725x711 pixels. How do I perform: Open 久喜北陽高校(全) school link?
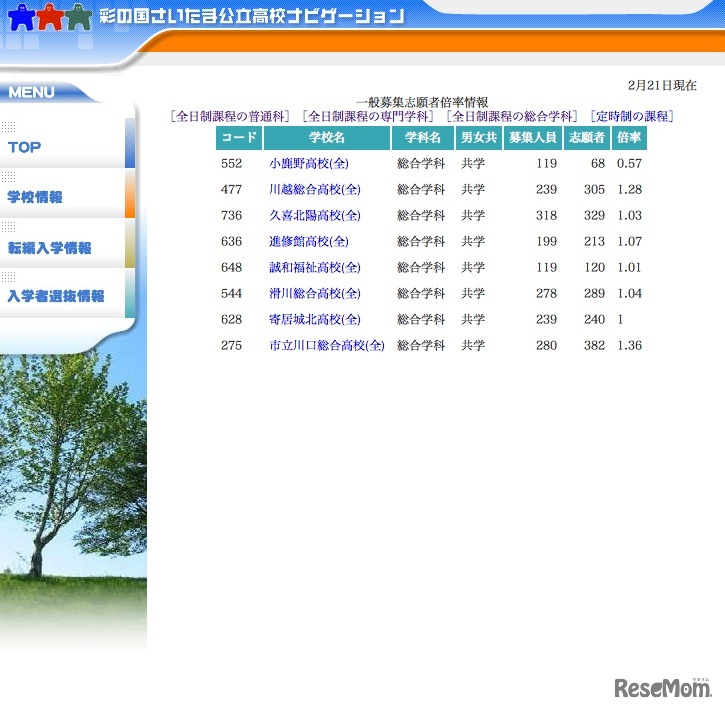tap(315, 215)
